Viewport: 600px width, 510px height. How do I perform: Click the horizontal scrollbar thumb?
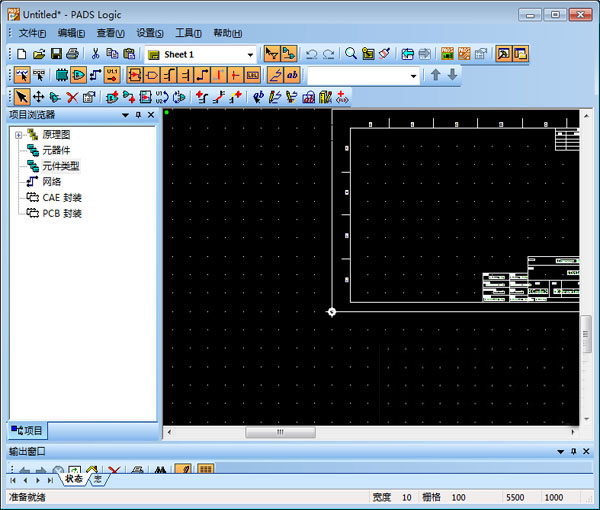coord(280,432)
